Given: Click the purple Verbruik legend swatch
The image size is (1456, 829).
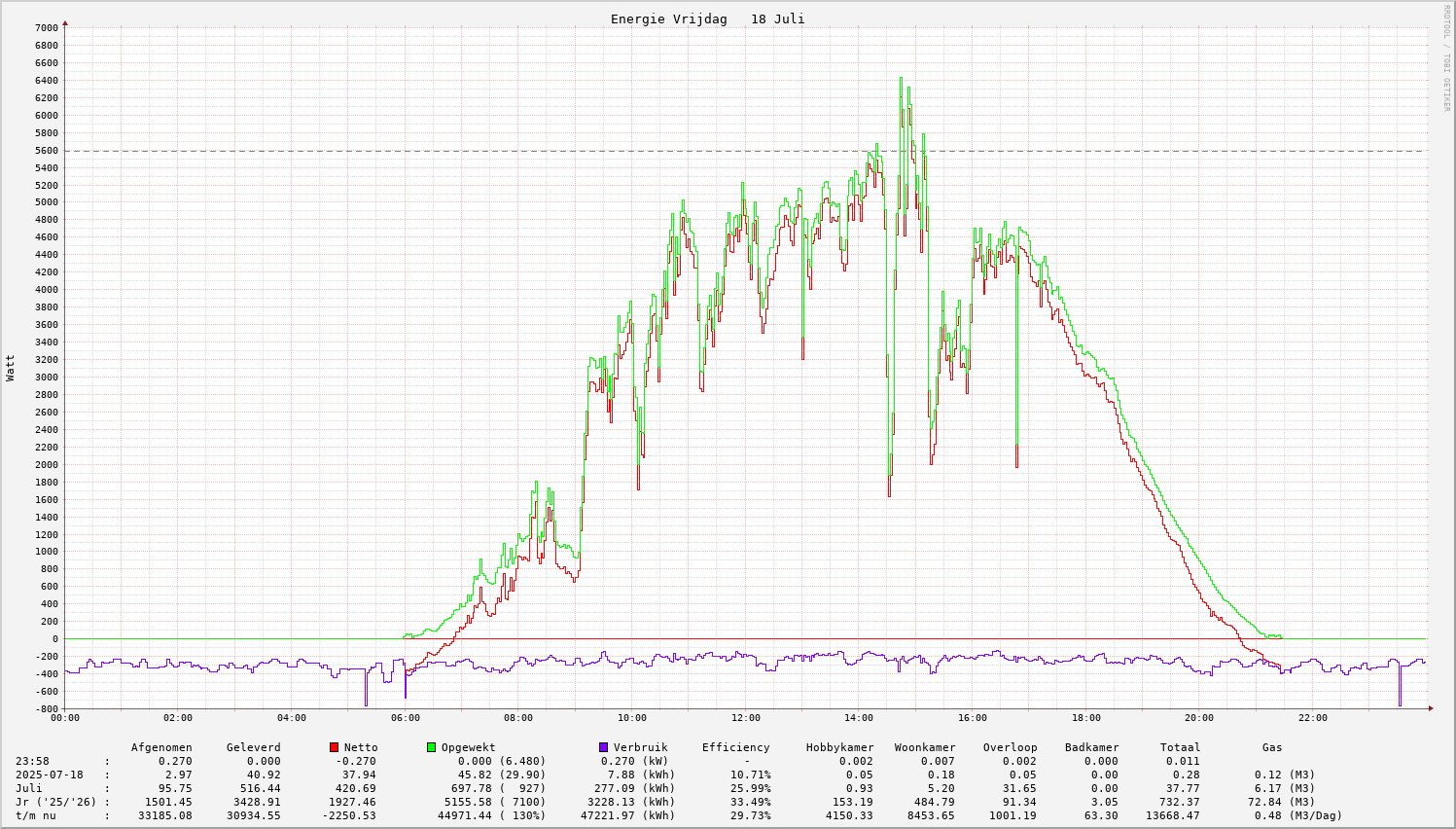Looking at the screenshot, I should coord(604,747).
